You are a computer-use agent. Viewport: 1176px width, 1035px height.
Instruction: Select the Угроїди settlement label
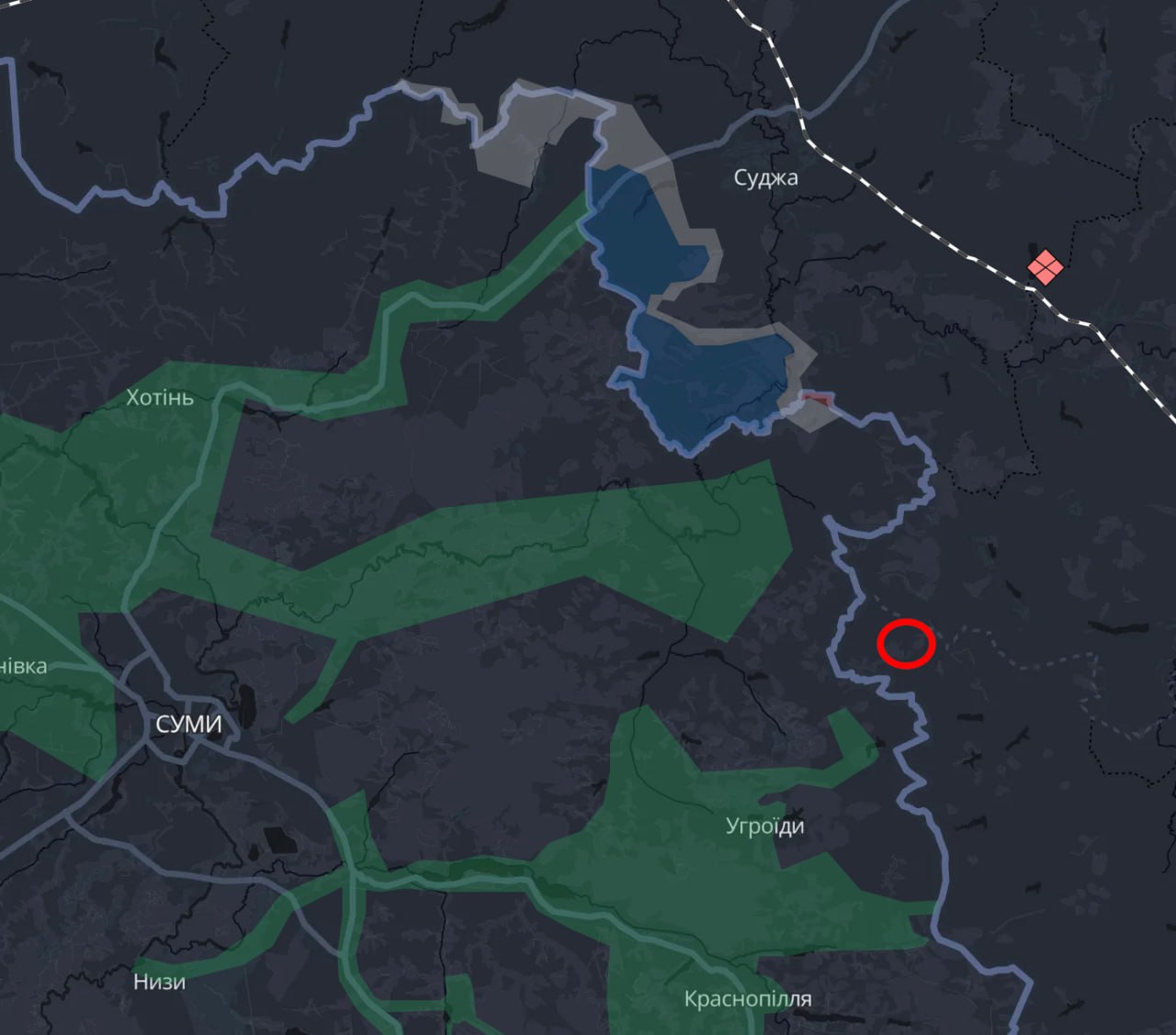point(764,827)
